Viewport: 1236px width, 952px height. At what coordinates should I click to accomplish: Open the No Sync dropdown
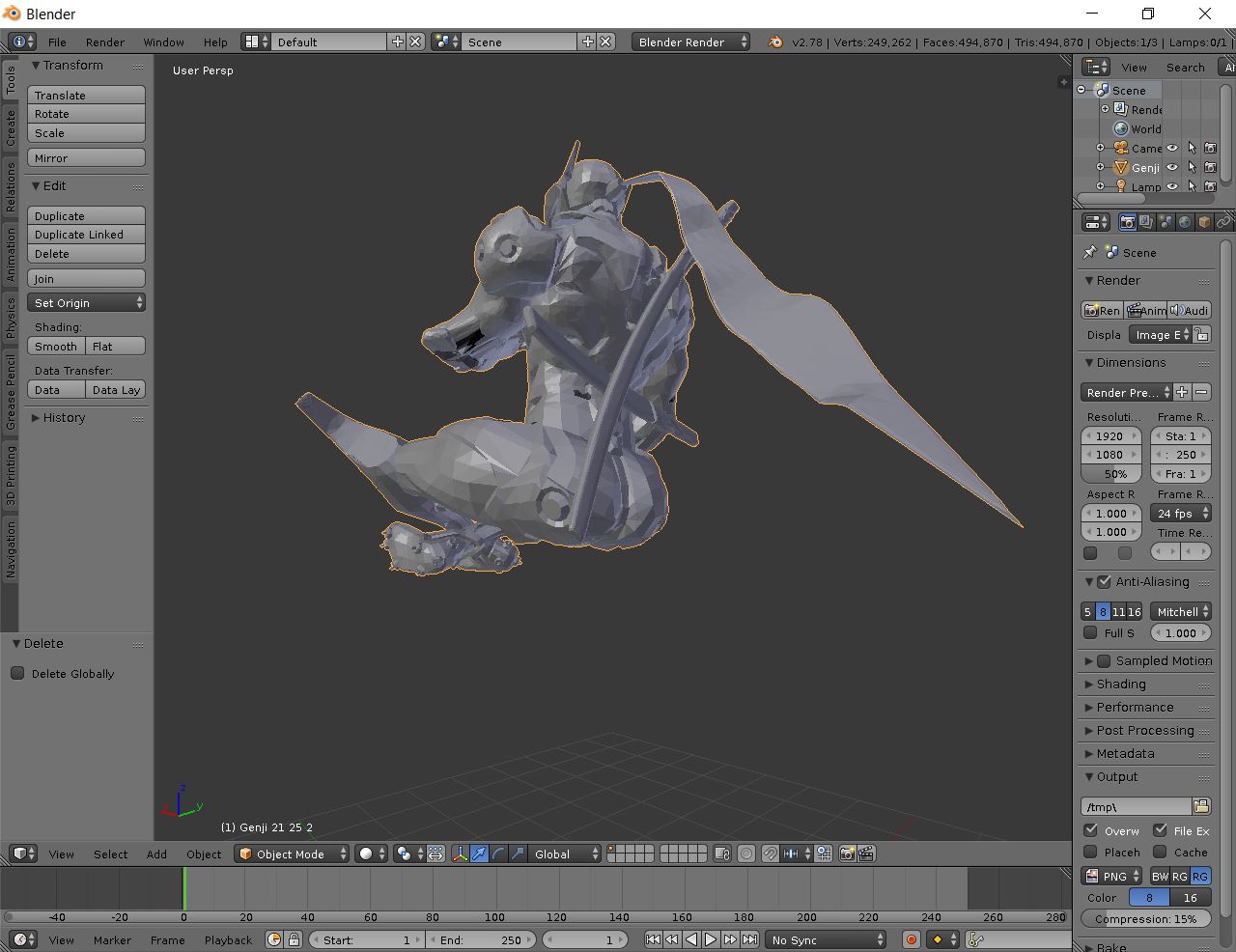[x=826, y=939]
